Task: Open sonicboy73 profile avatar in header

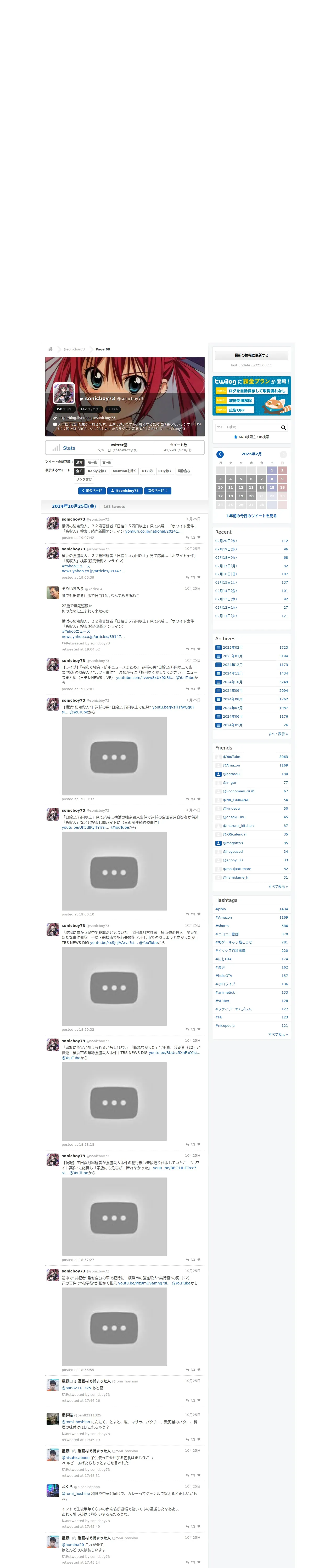Action: (x=64, y=393)
